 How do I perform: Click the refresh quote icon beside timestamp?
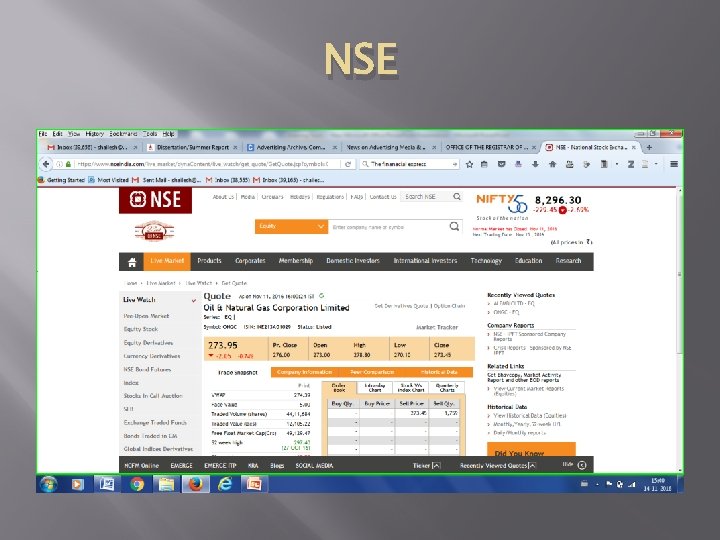pos(321,296)
